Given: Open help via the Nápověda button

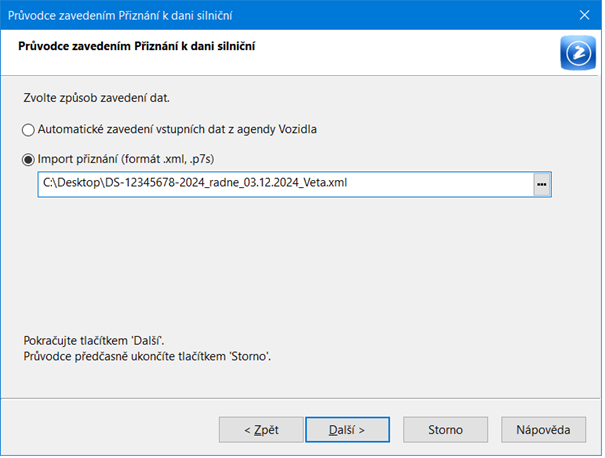Looking at the screenshot, I should click(x=543, y=429).
